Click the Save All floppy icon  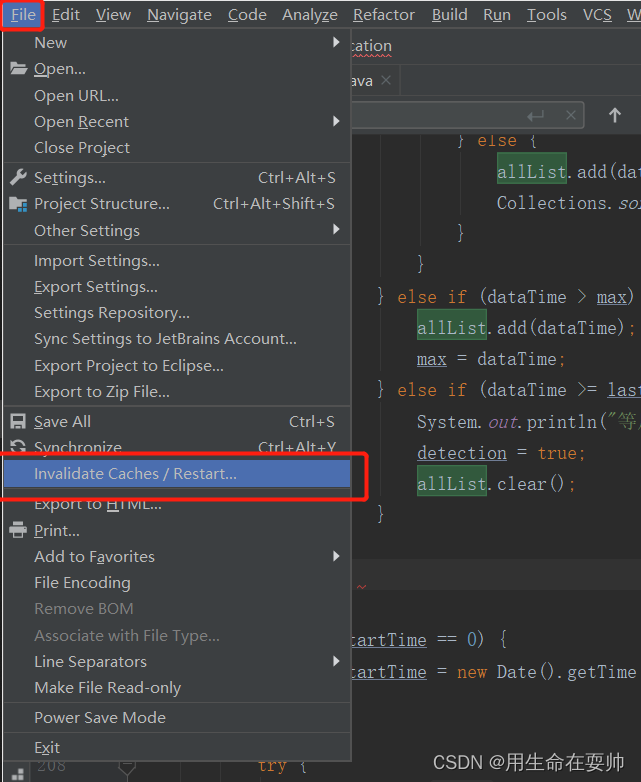[x=18, y=421]
